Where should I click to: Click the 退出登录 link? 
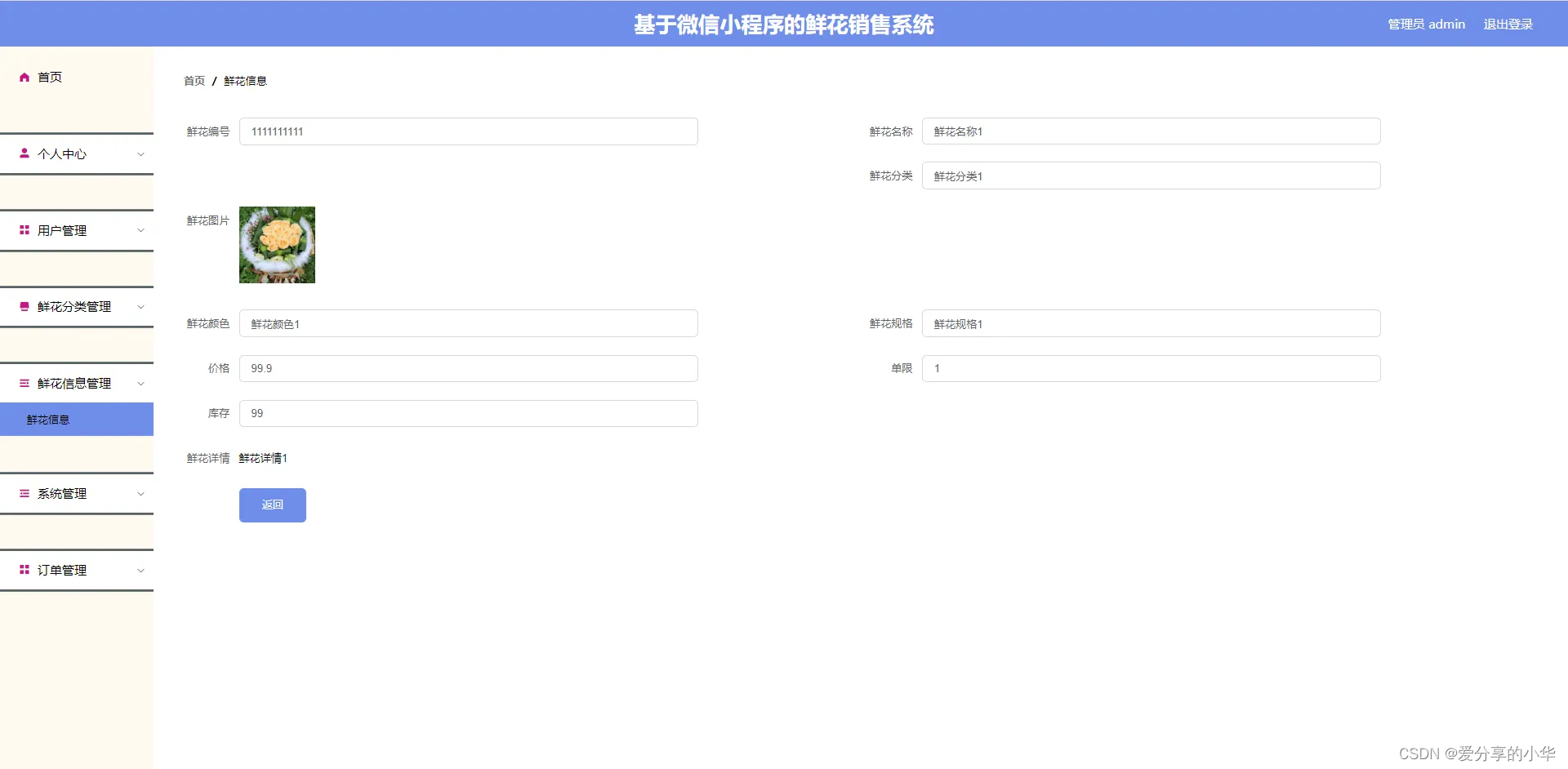tap(1508, 24)
